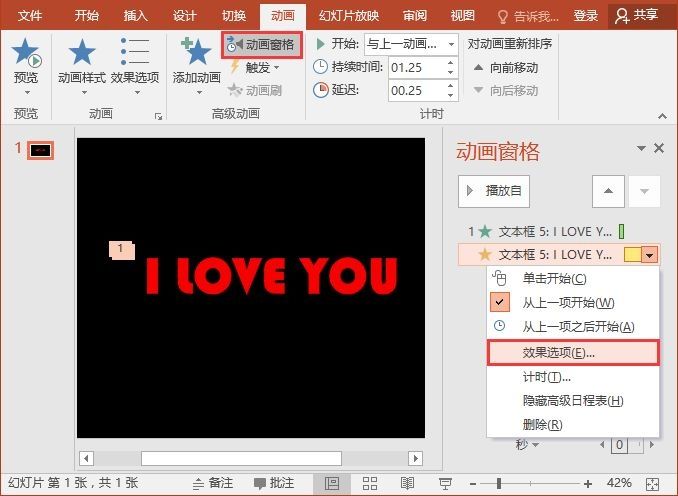Click the Sign in (登录) link
Screen dimensions: 678x496
(x=585, y=16)
